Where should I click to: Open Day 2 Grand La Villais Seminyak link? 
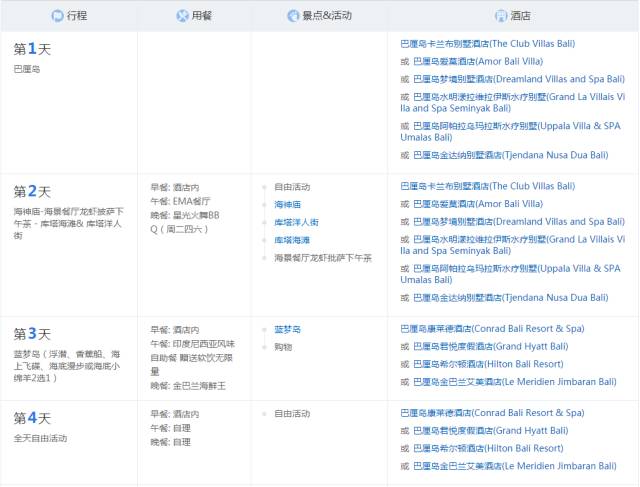click(x=513, y=245)
